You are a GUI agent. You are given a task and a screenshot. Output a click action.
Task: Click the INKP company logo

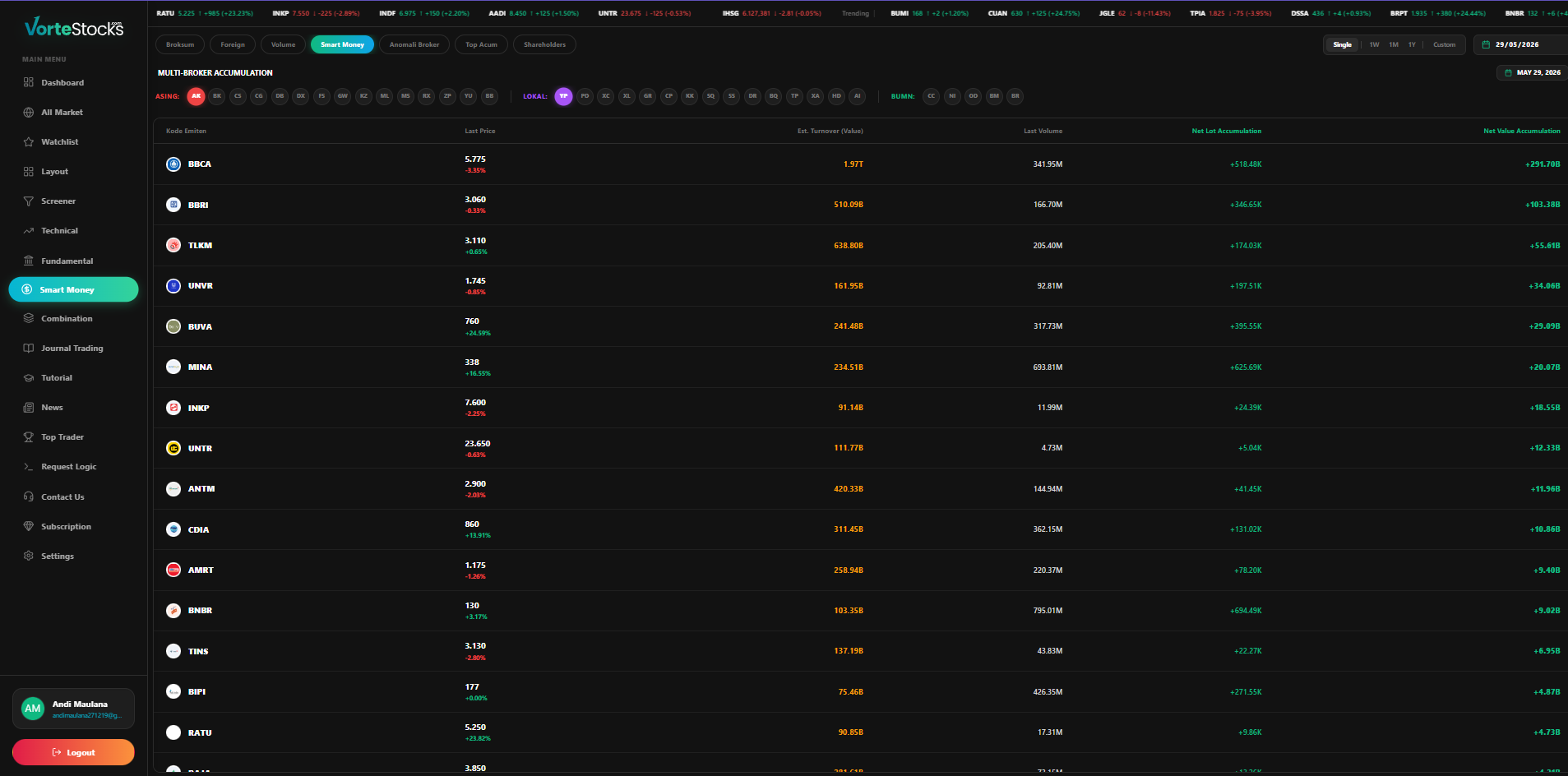[x=173, y=408]
